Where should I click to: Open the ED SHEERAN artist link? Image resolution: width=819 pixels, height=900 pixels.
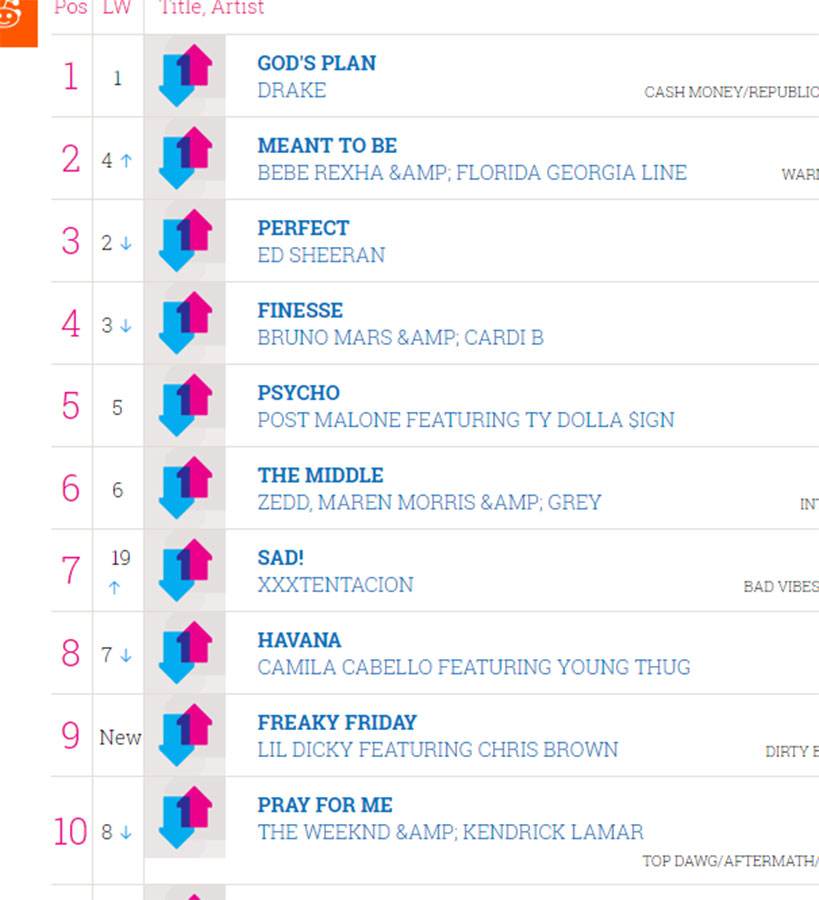tap(321, 255)
